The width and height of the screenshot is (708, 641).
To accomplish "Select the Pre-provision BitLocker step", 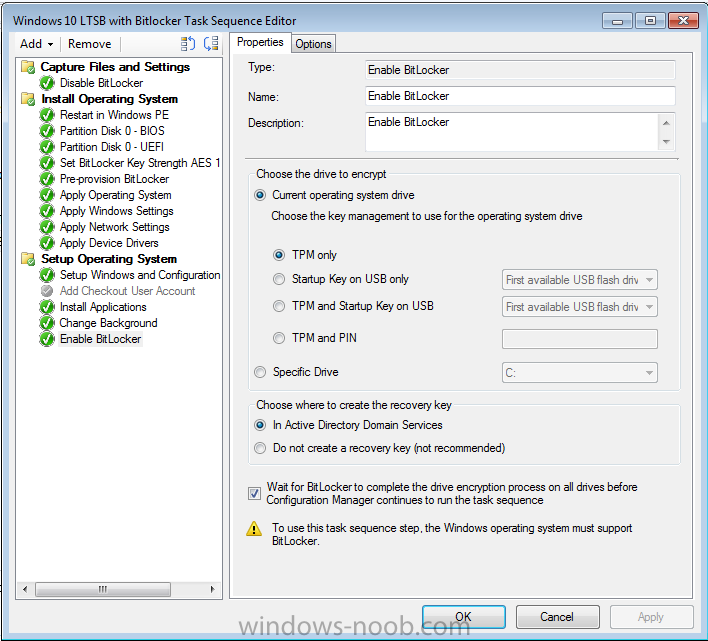I will pyautogui.click(x=115, y=179).
